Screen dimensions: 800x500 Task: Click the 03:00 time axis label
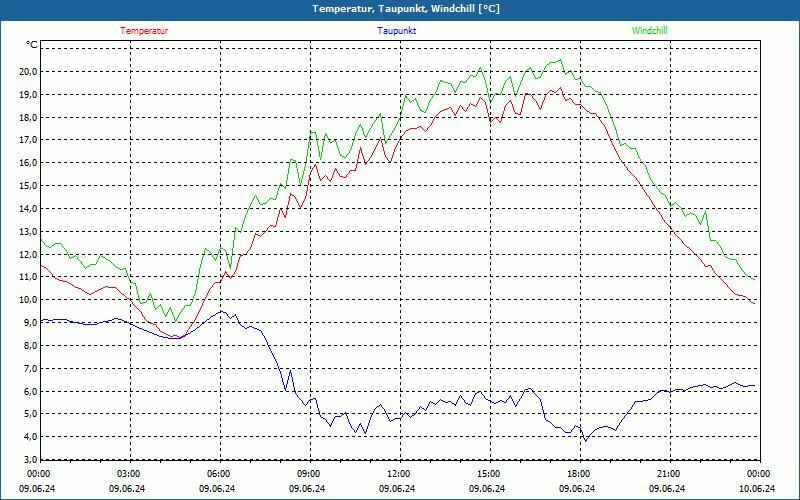point(129,474)
